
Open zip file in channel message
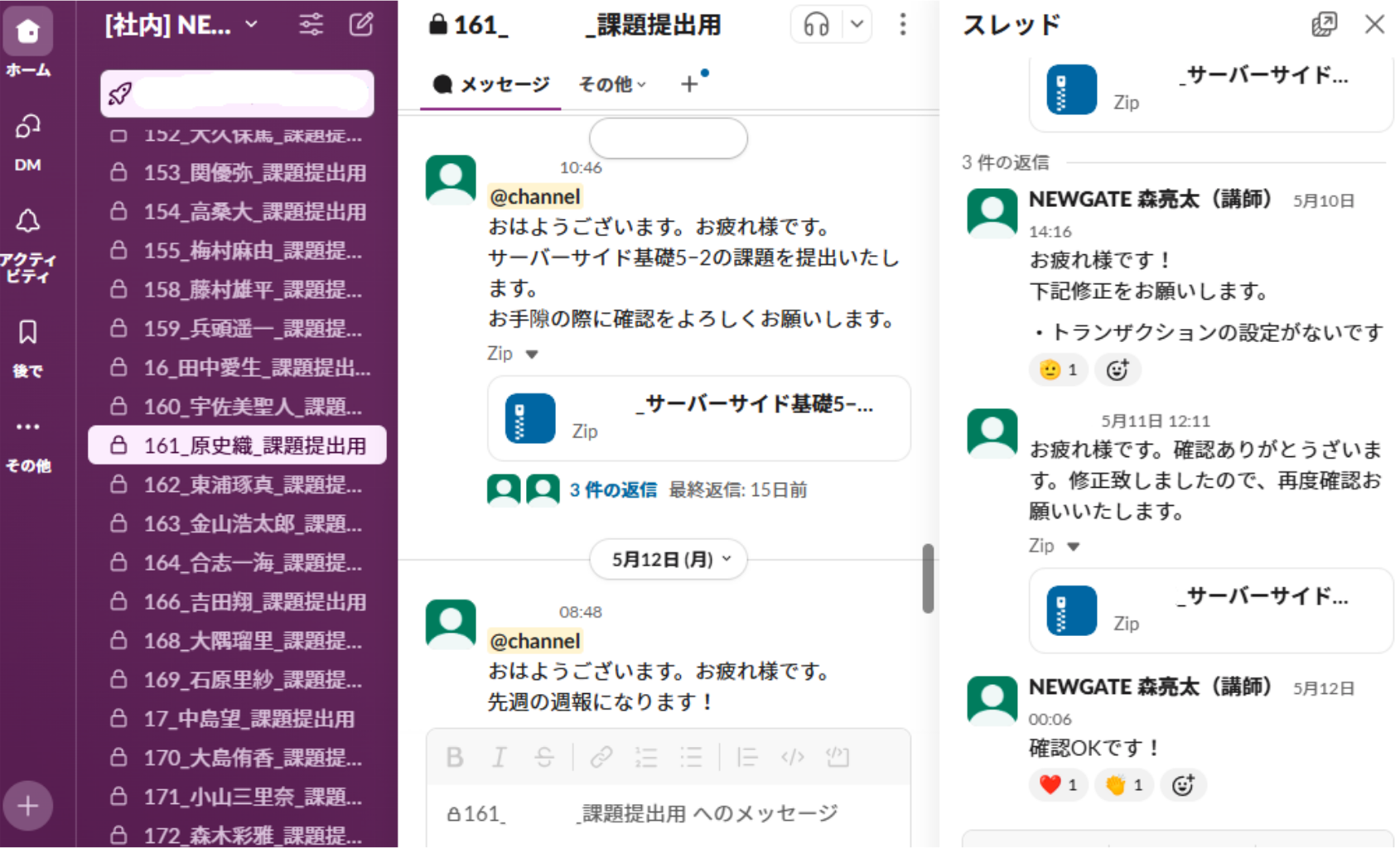tap(699, 418)
